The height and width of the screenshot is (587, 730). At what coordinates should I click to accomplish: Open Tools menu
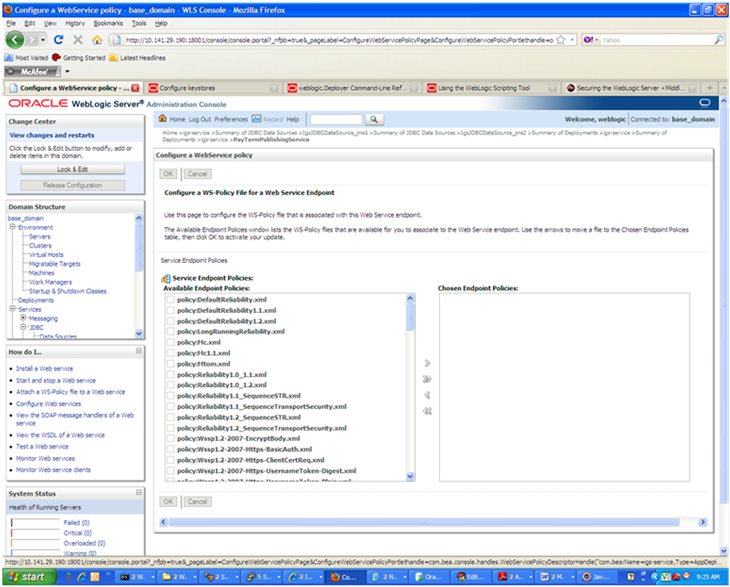click(x=139, y=23)
